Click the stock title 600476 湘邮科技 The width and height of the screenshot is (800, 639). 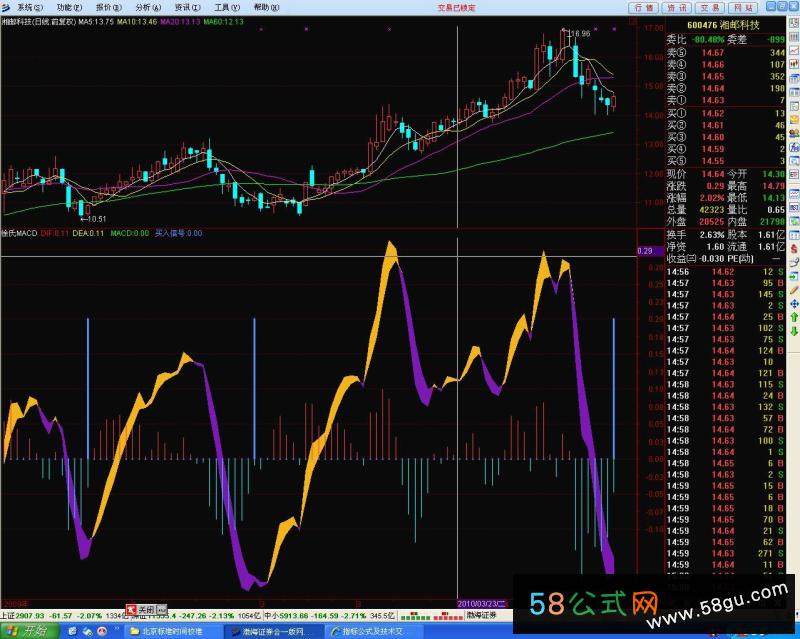pos(723,25)
